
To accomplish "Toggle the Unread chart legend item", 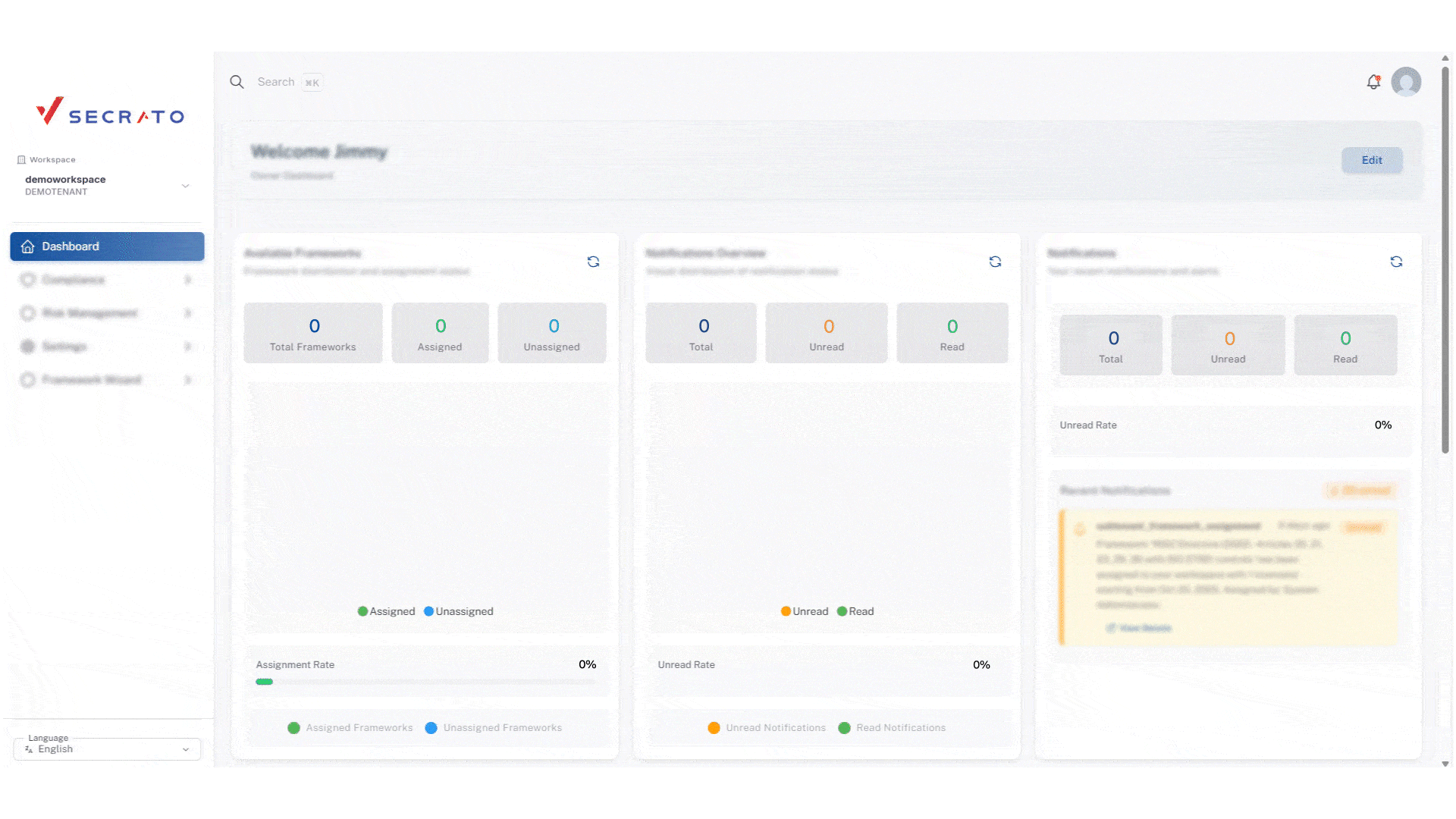I will click(x=805, y=611).
